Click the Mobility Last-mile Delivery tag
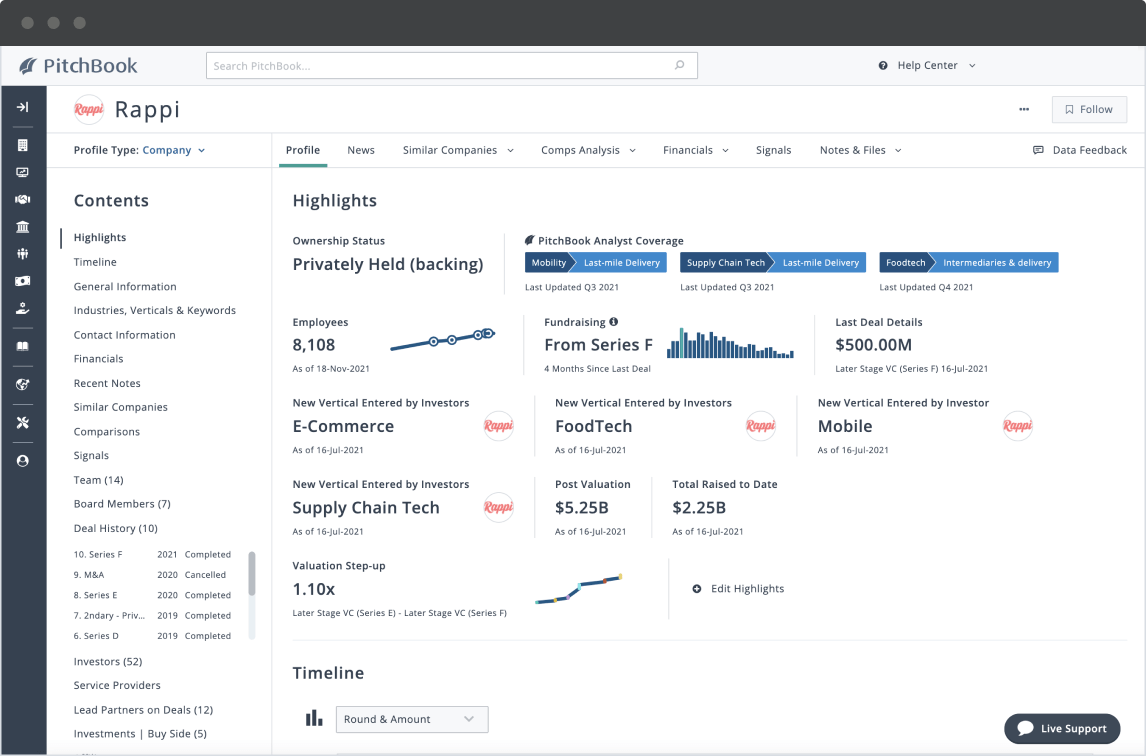Image resolution: width=1146 pixels, height=756 pixels. click(596, 262)
